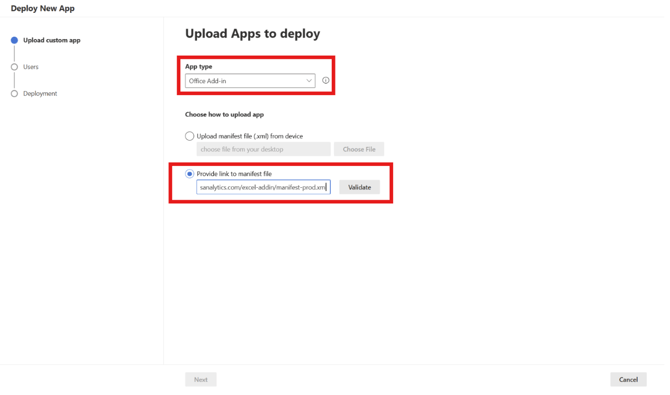Click the choose file from desktop field
Image resolution: width=670 pixels, height=395 pixels.
[x=265, y=150]
